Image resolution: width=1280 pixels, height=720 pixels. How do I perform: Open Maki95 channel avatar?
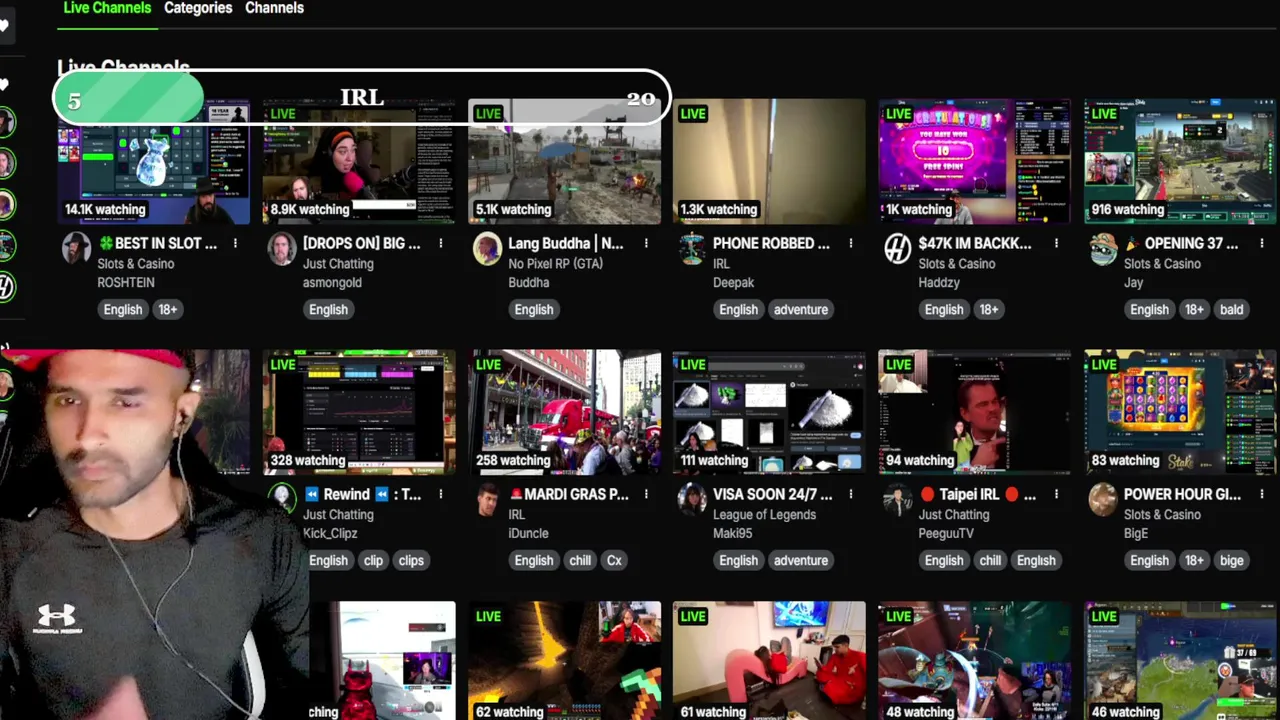pos(692,499)
